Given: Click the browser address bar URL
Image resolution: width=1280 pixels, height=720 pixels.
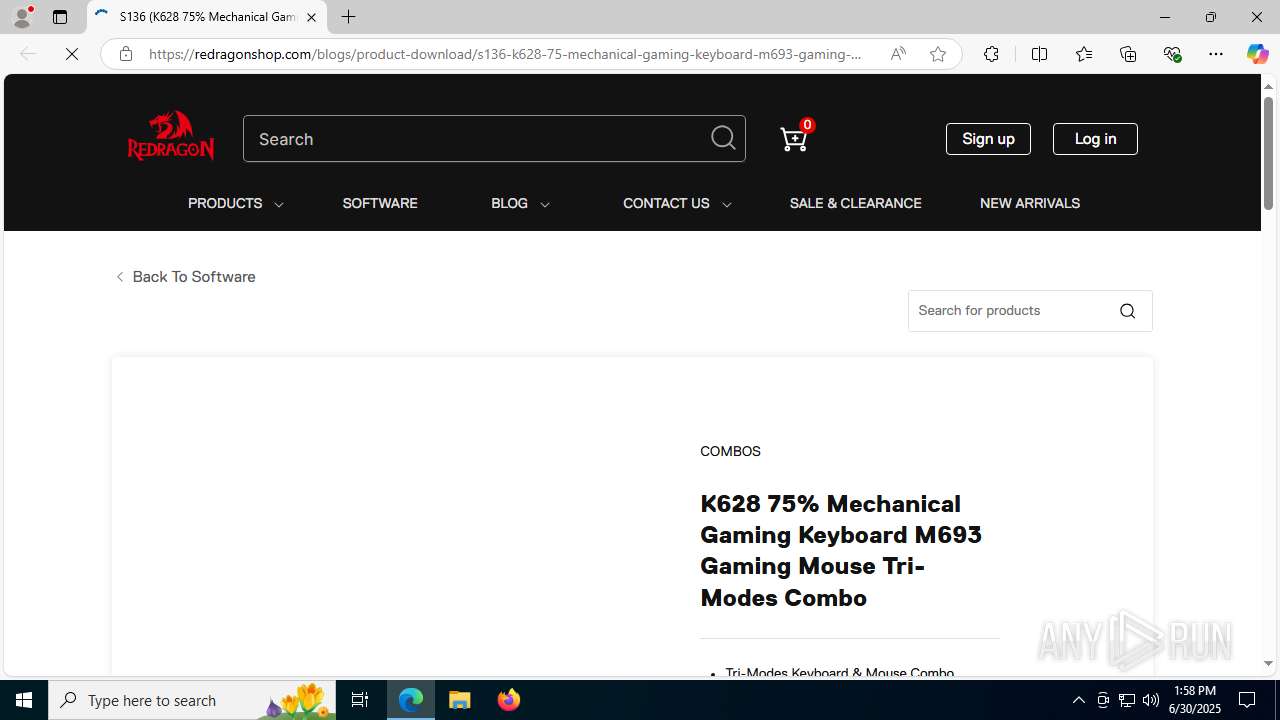Looking at the screenshot, I should [505, 54].
